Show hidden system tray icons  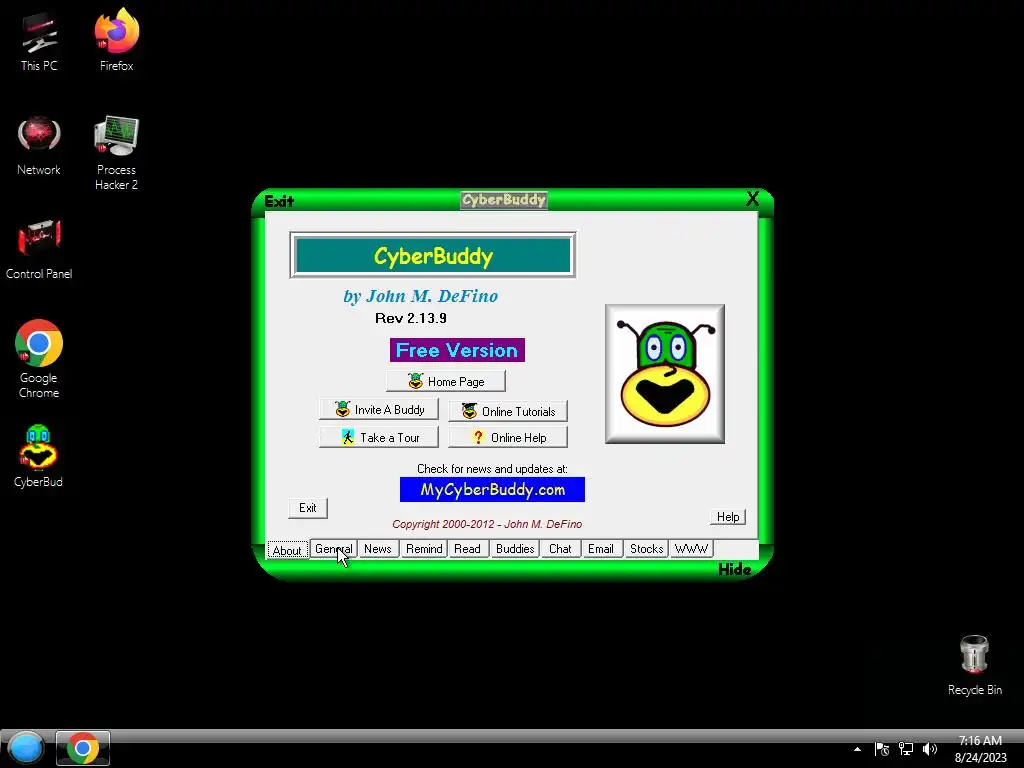point(857,750)
